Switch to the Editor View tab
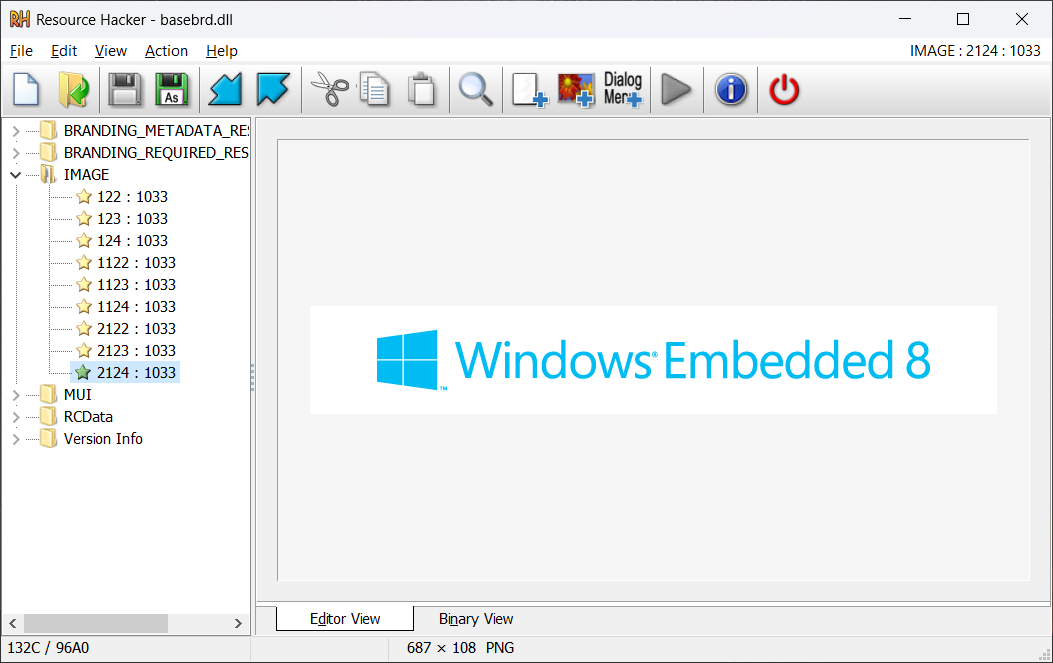Image resolution: width=1053 pixels, height=663 pixels. (x=345, y=619)
